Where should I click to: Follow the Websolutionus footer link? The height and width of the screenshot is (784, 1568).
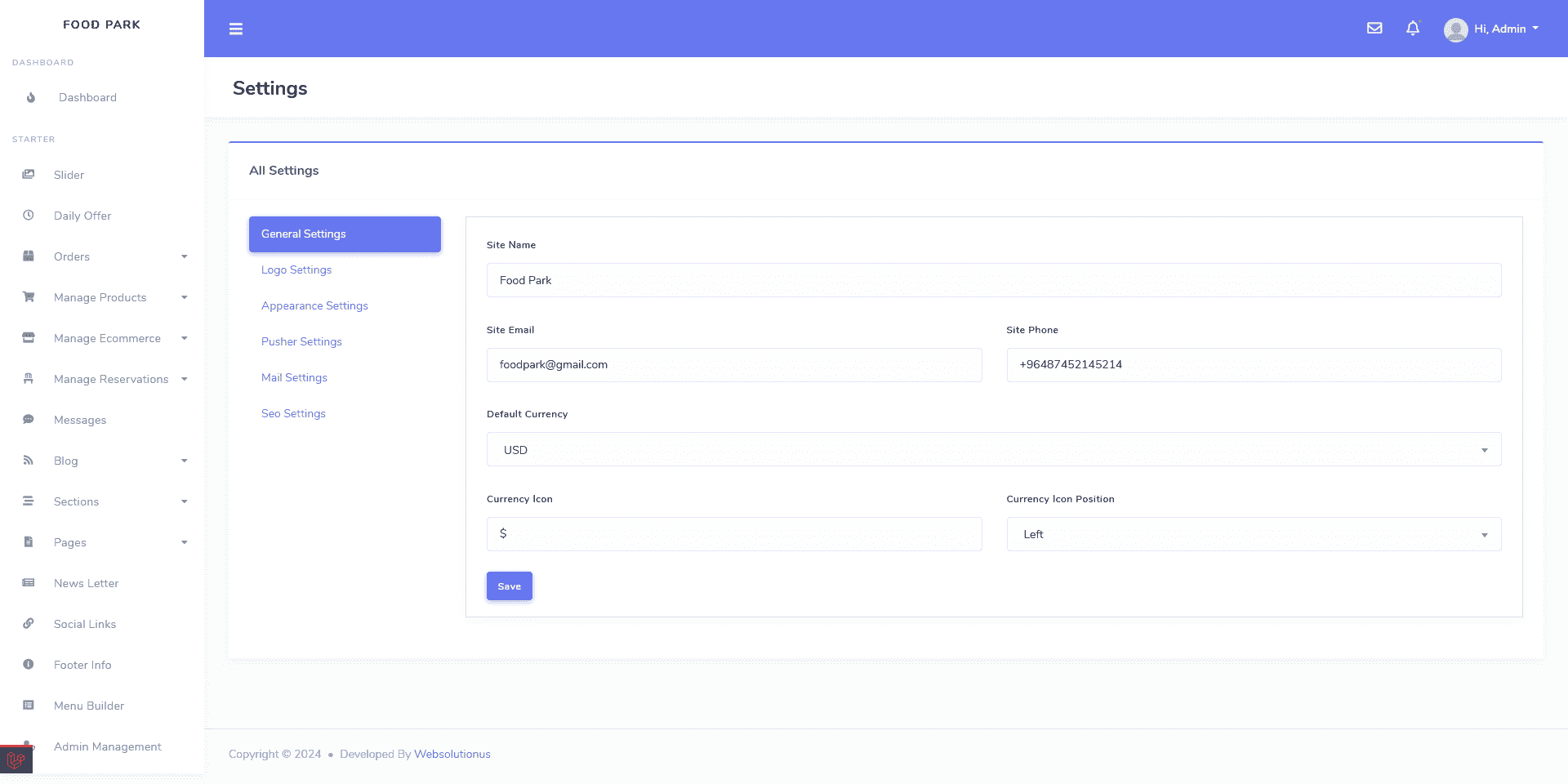[452, 755]
